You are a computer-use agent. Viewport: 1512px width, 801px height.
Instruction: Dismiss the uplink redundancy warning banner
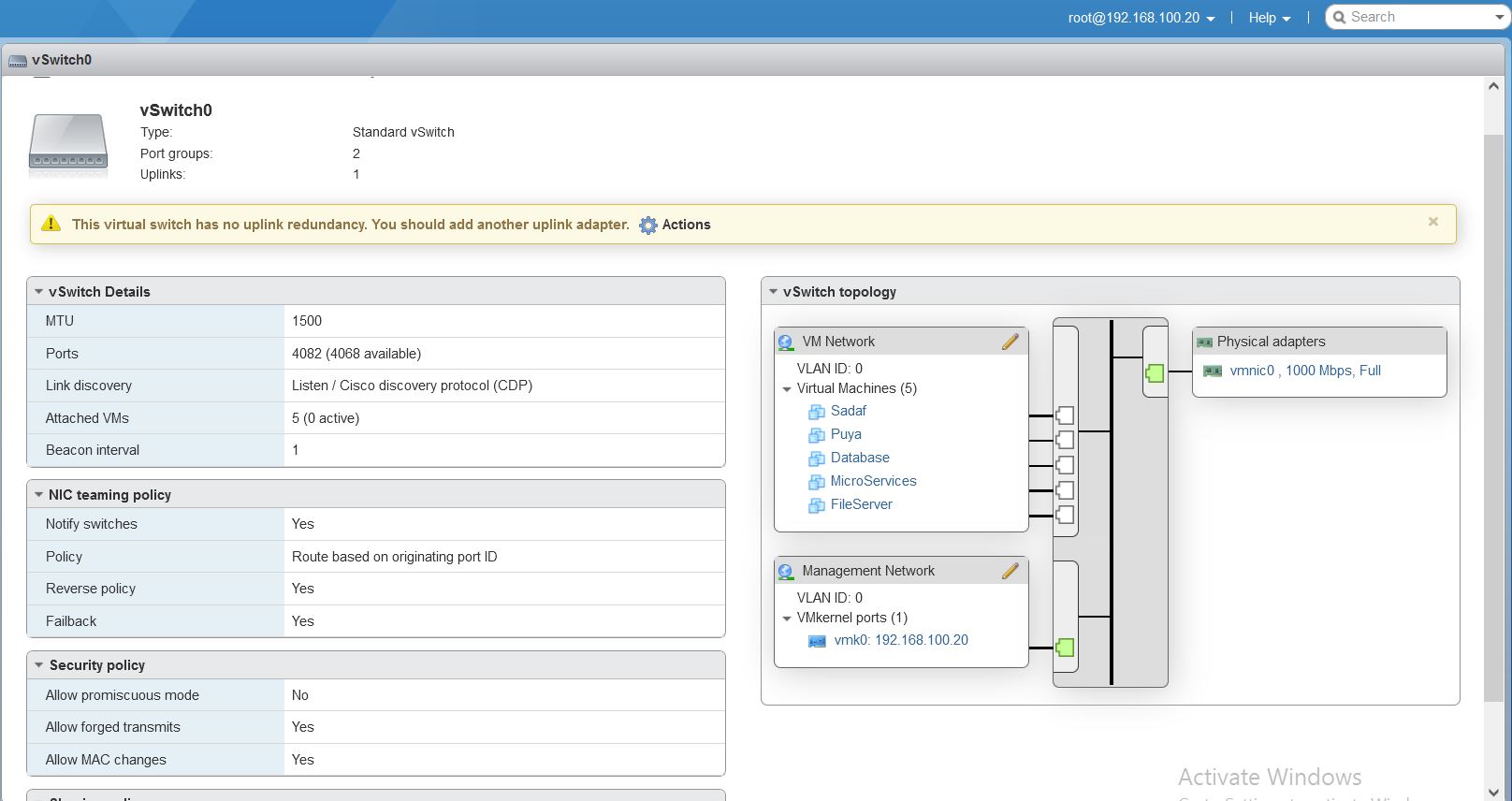[1432, 222]
